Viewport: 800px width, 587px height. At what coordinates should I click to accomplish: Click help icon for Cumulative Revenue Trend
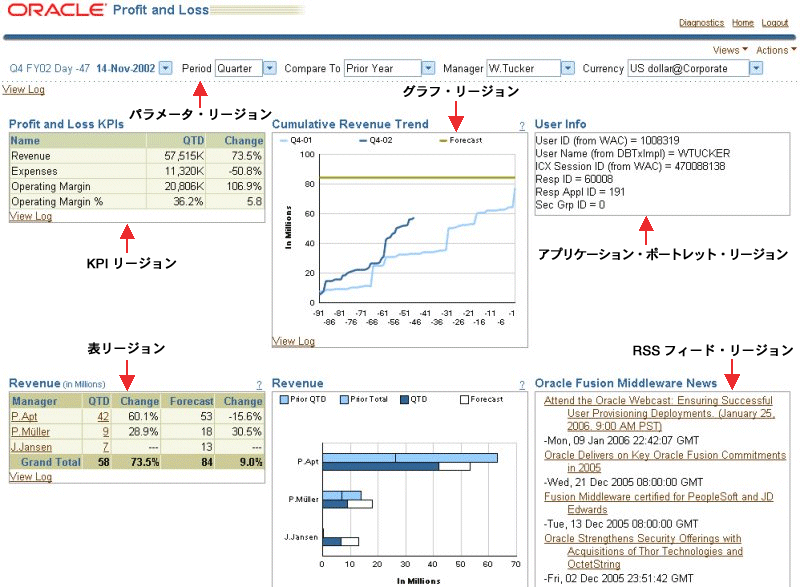pos(522,126)
